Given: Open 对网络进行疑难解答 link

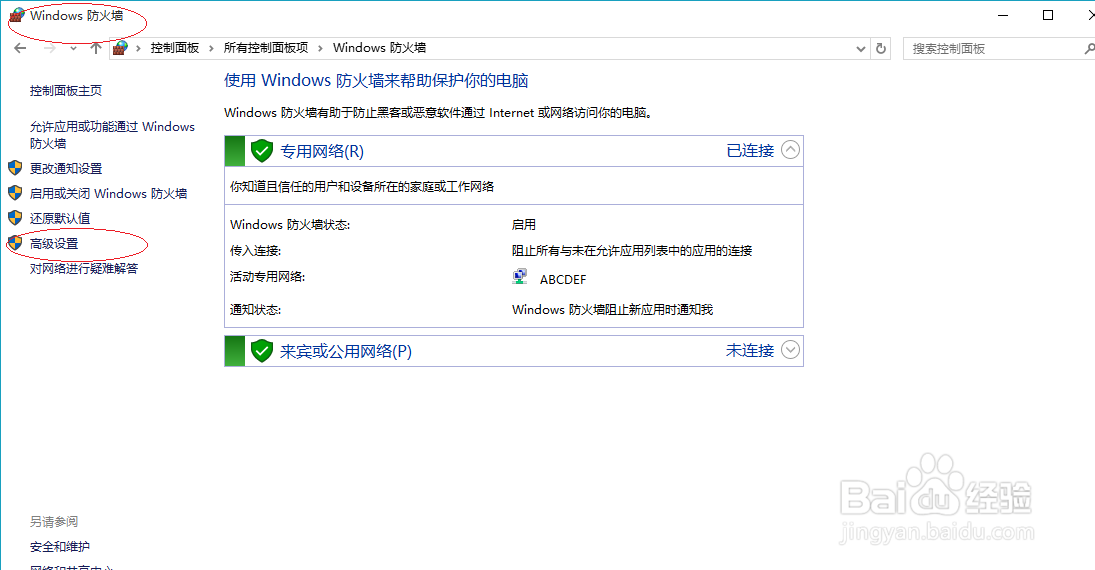Looking at the screenshot, I should coord(84,268).
